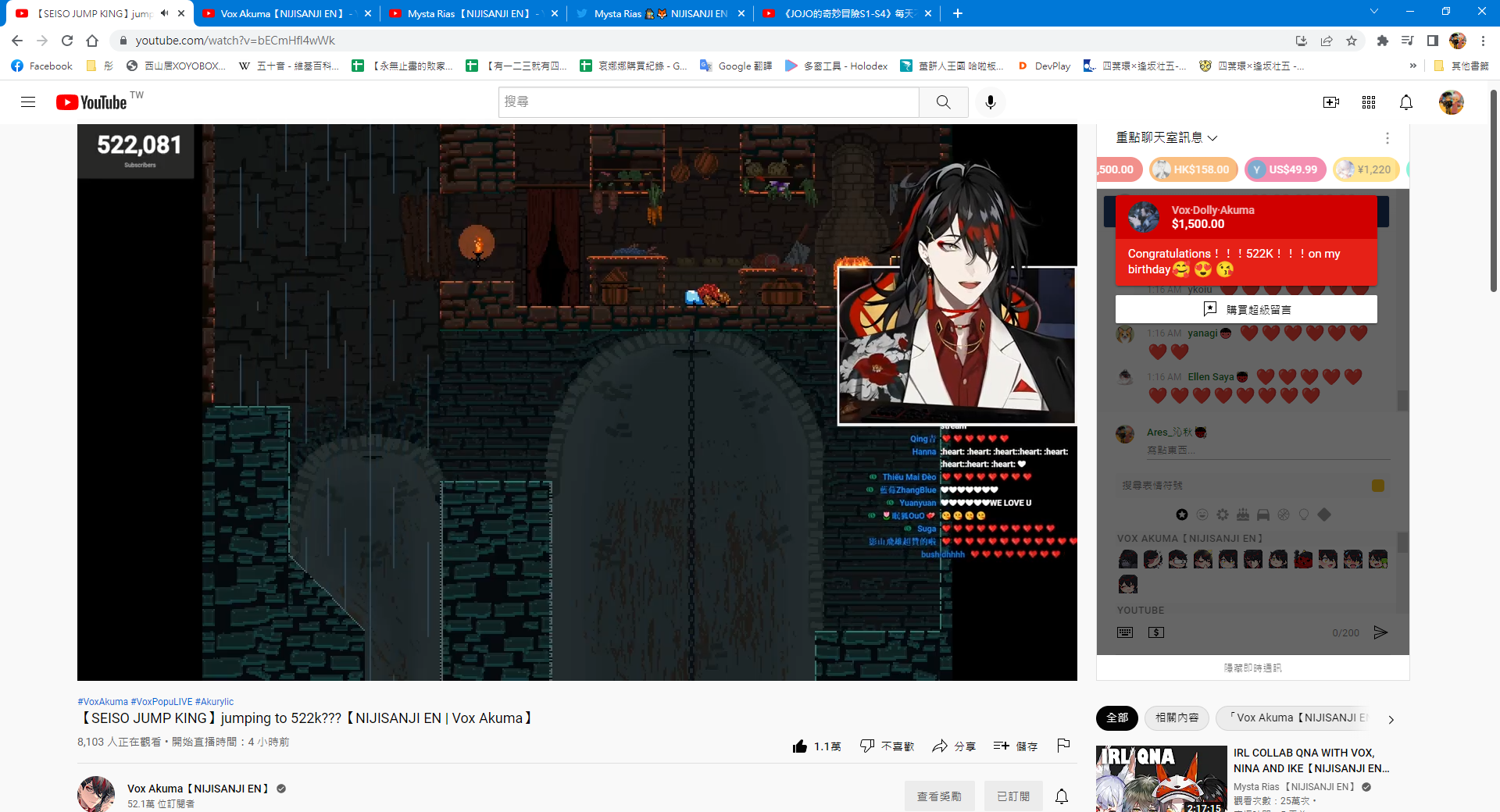Viewport: 1500px width, 812px height.
Task: Show more bookmarks via the double chevron
Action: coord(1412,66)
